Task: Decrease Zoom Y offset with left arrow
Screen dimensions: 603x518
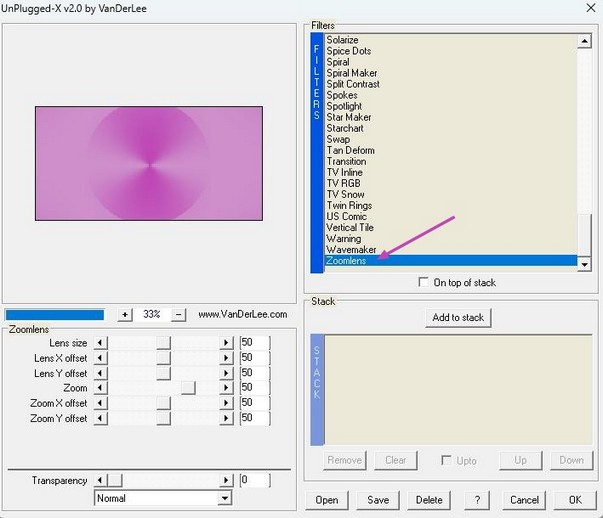Action: click(100, 418)
